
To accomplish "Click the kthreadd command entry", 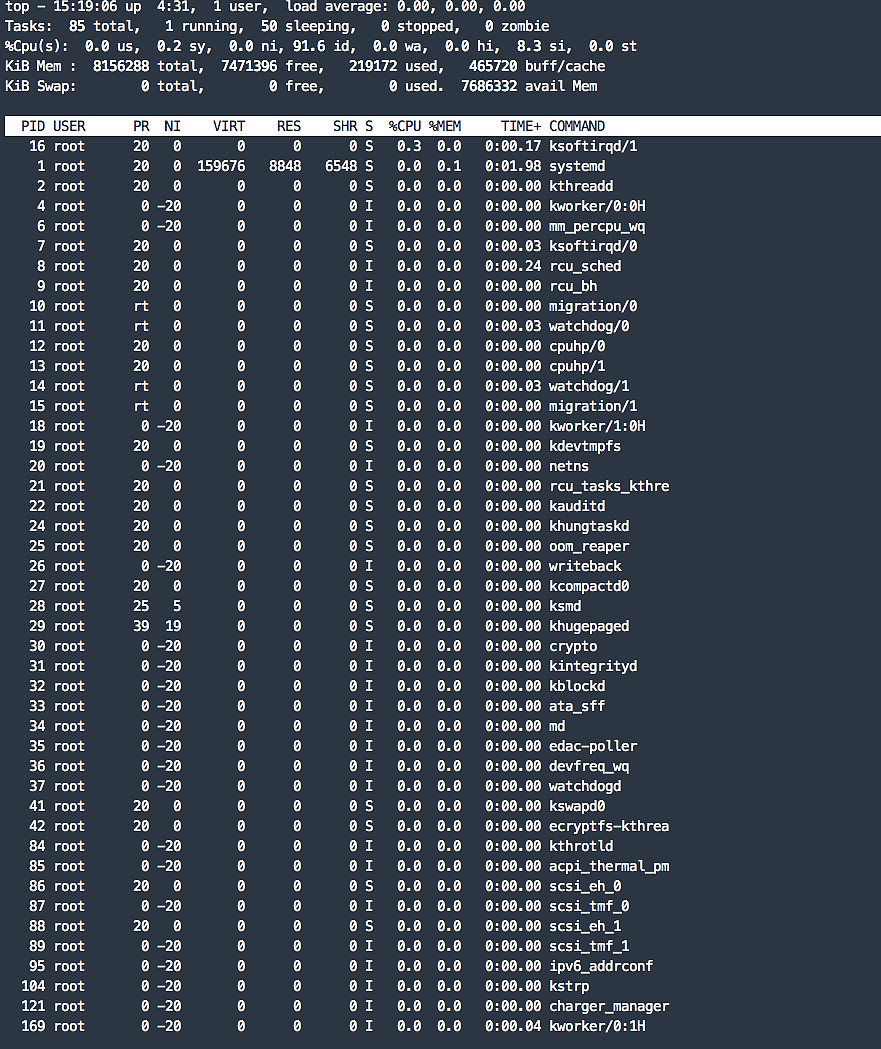I will [x=581, y=186].
